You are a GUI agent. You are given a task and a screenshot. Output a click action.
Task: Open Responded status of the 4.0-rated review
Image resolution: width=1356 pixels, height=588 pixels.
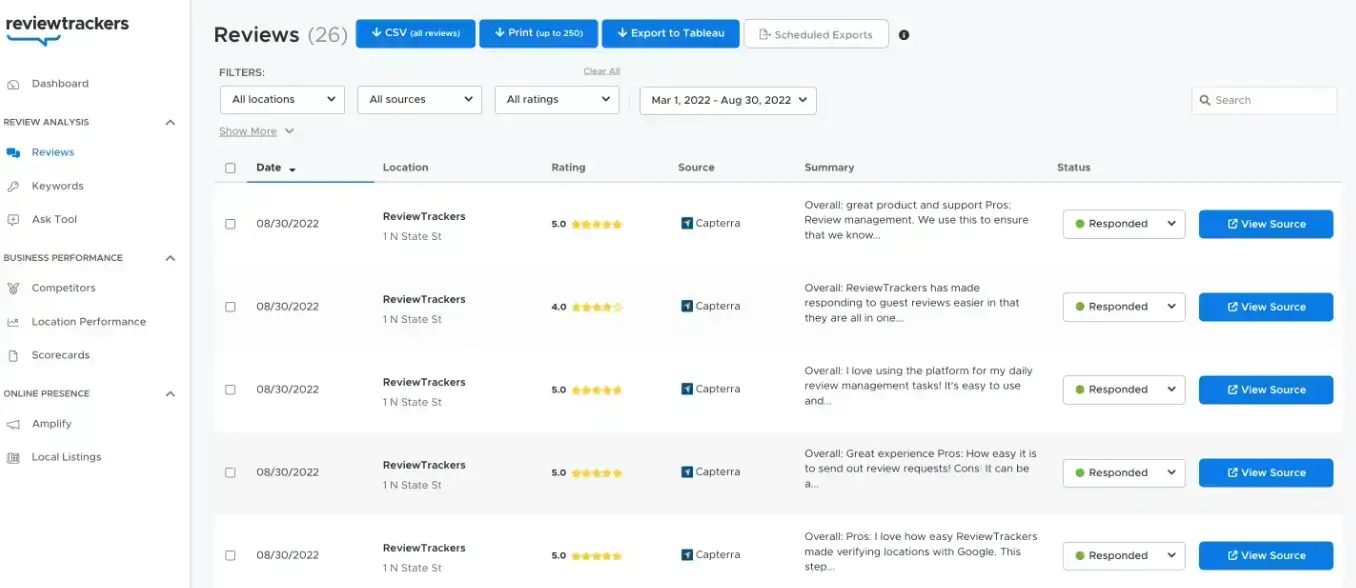(1124, 307)
